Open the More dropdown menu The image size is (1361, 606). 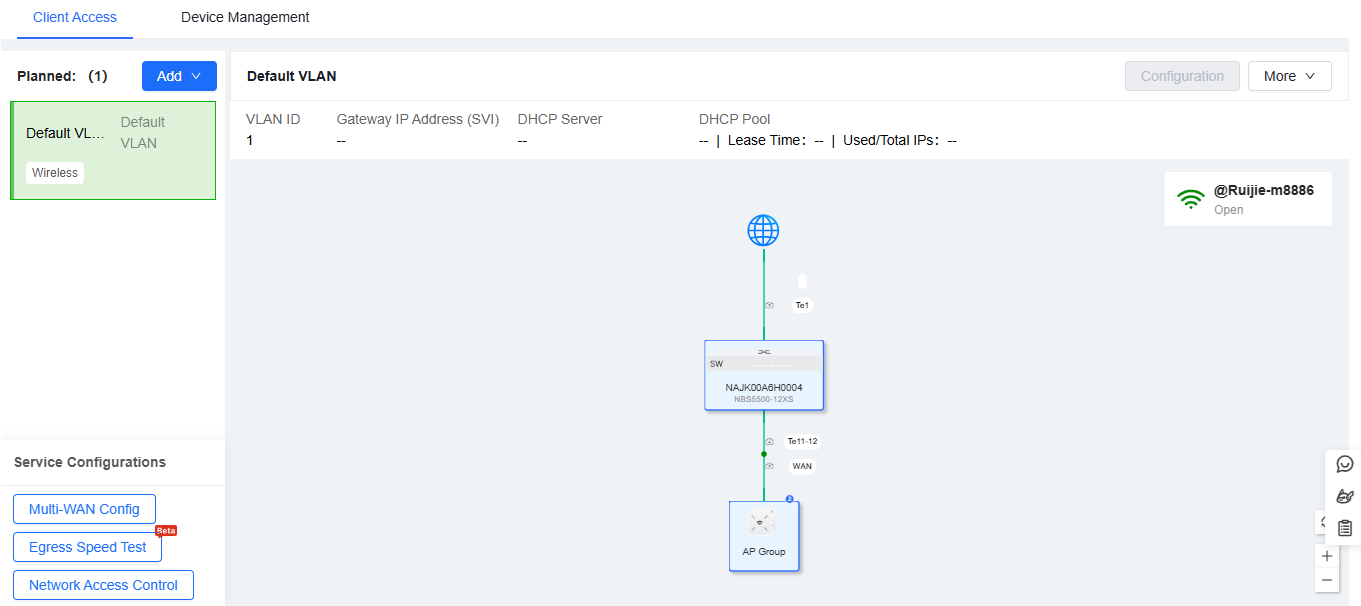click(x=1289, y=76)
